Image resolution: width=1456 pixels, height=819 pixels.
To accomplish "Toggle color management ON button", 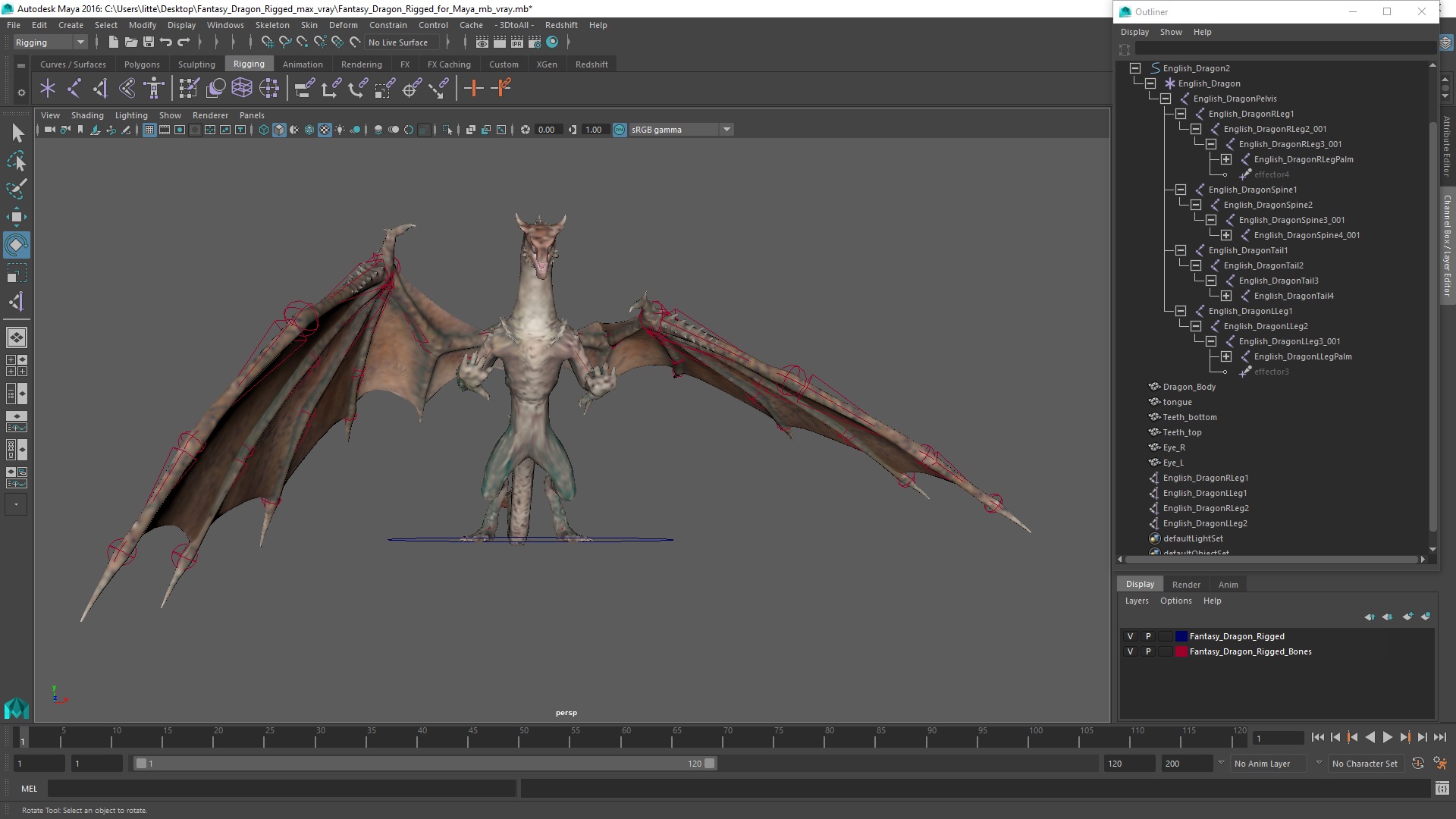I will [x=620, y=130].
